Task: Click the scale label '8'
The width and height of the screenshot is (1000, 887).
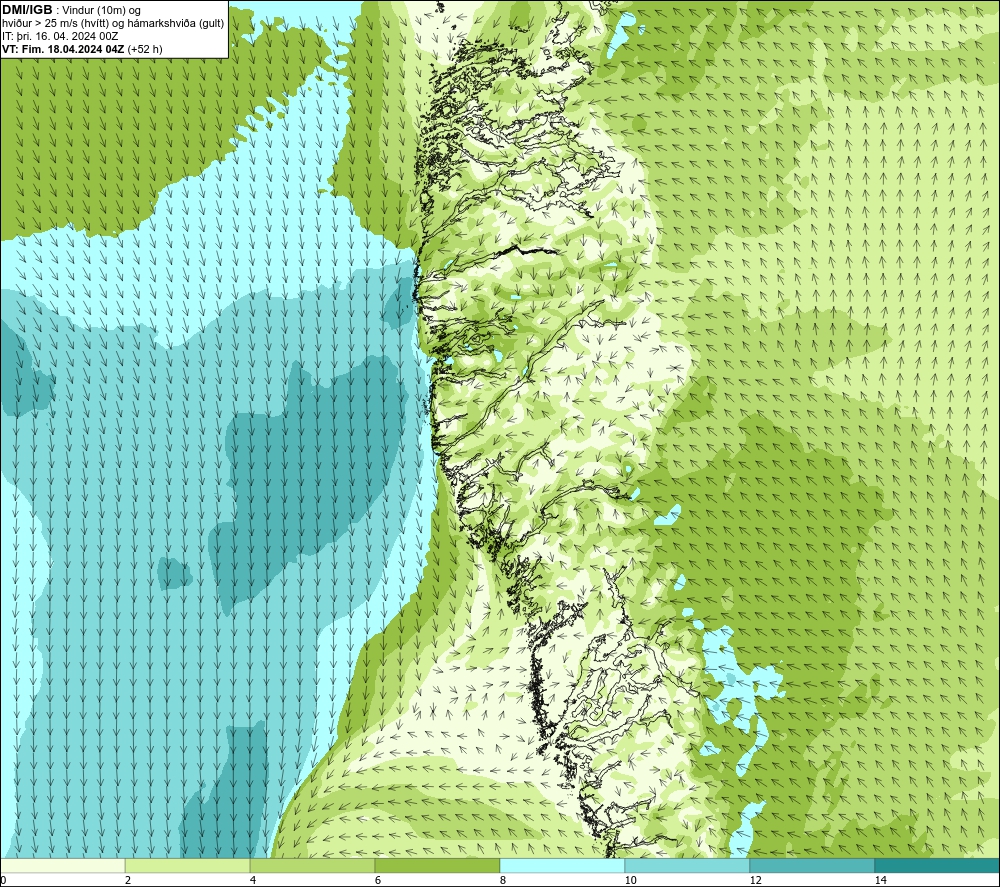Action: [503, 880]
